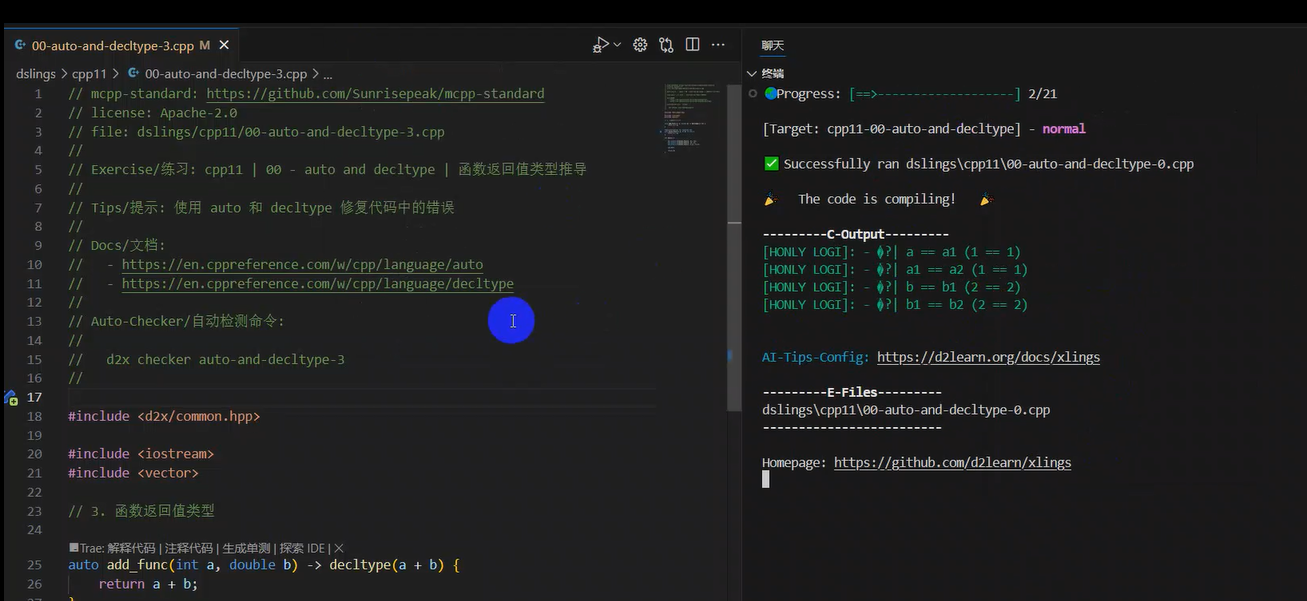The width and height of the screenshot is (1307, 601).
Task: Open the 00-auto-and-decltype-3.cpp breadcrumb item
Action: tap(226, 74)
